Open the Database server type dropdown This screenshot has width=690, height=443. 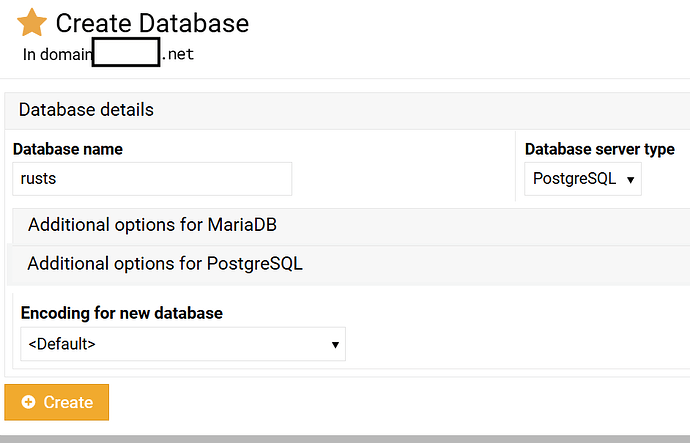[583, 179]
